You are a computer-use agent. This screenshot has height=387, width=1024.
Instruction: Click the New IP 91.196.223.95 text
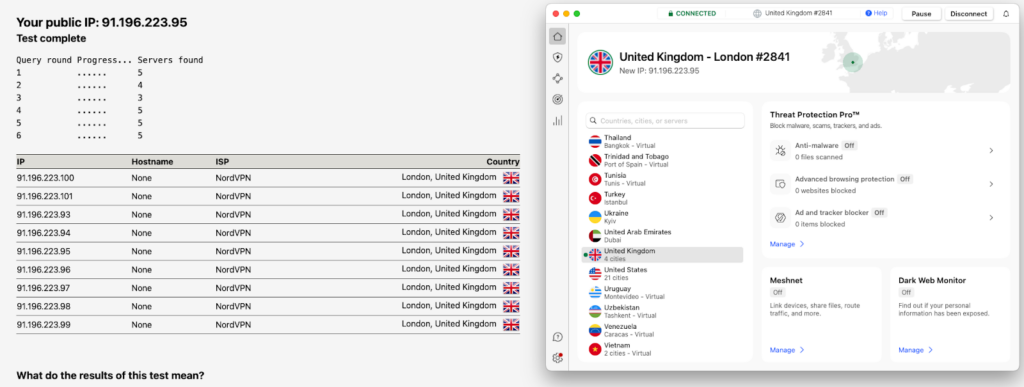point(659,70)
